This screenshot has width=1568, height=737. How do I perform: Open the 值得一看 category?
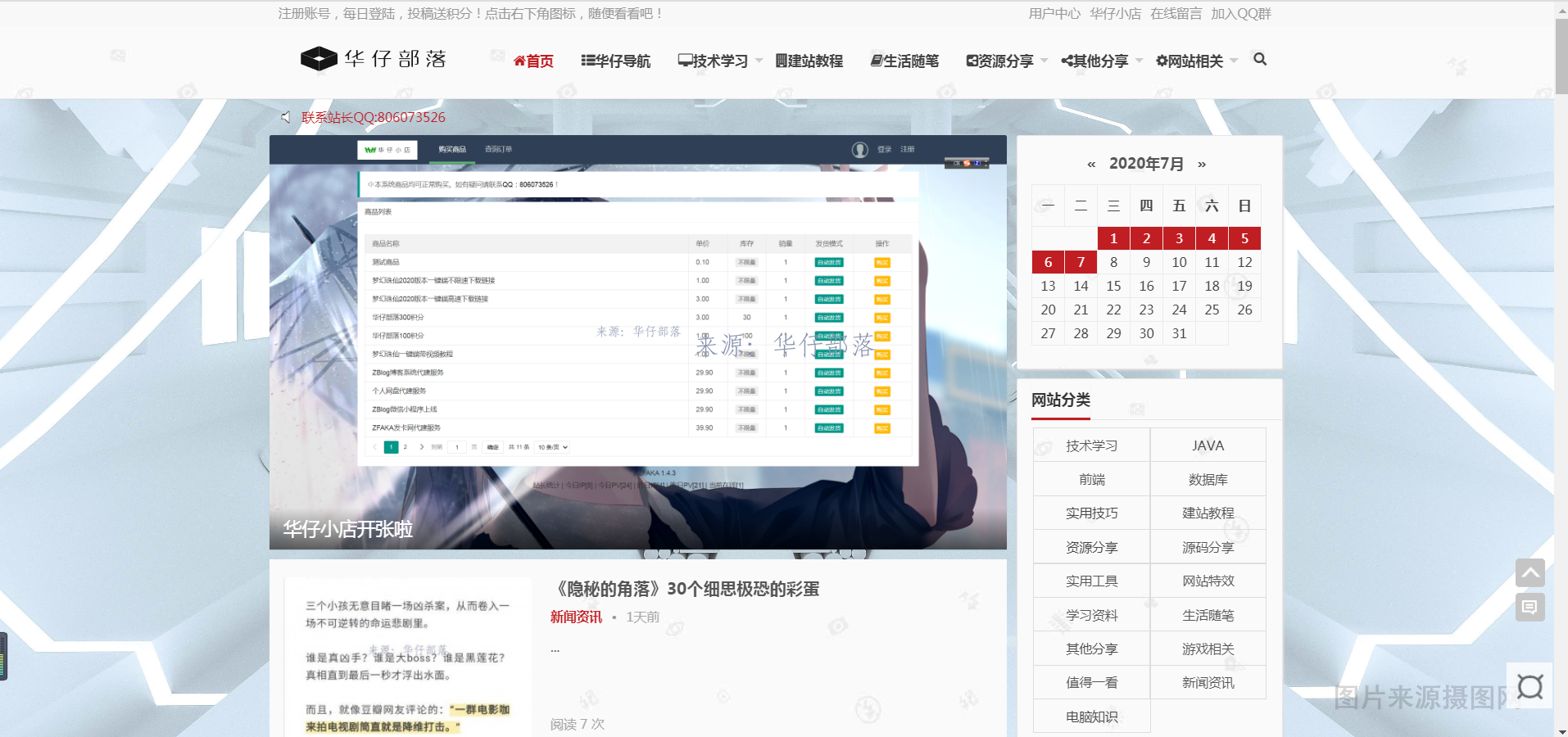[1091, 682]
